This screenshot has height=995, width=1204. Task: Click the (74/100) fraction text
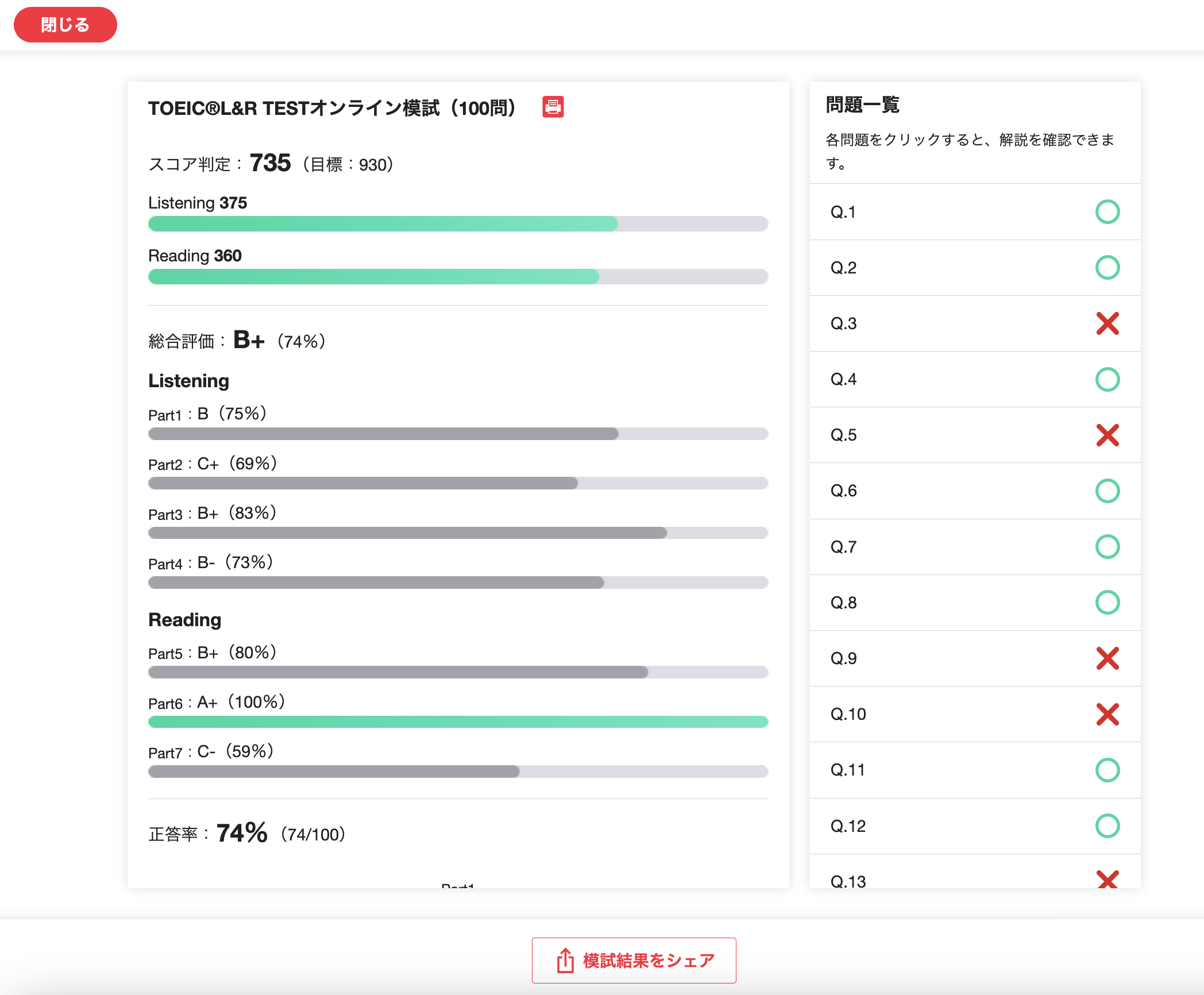click(x=313, y=834)
